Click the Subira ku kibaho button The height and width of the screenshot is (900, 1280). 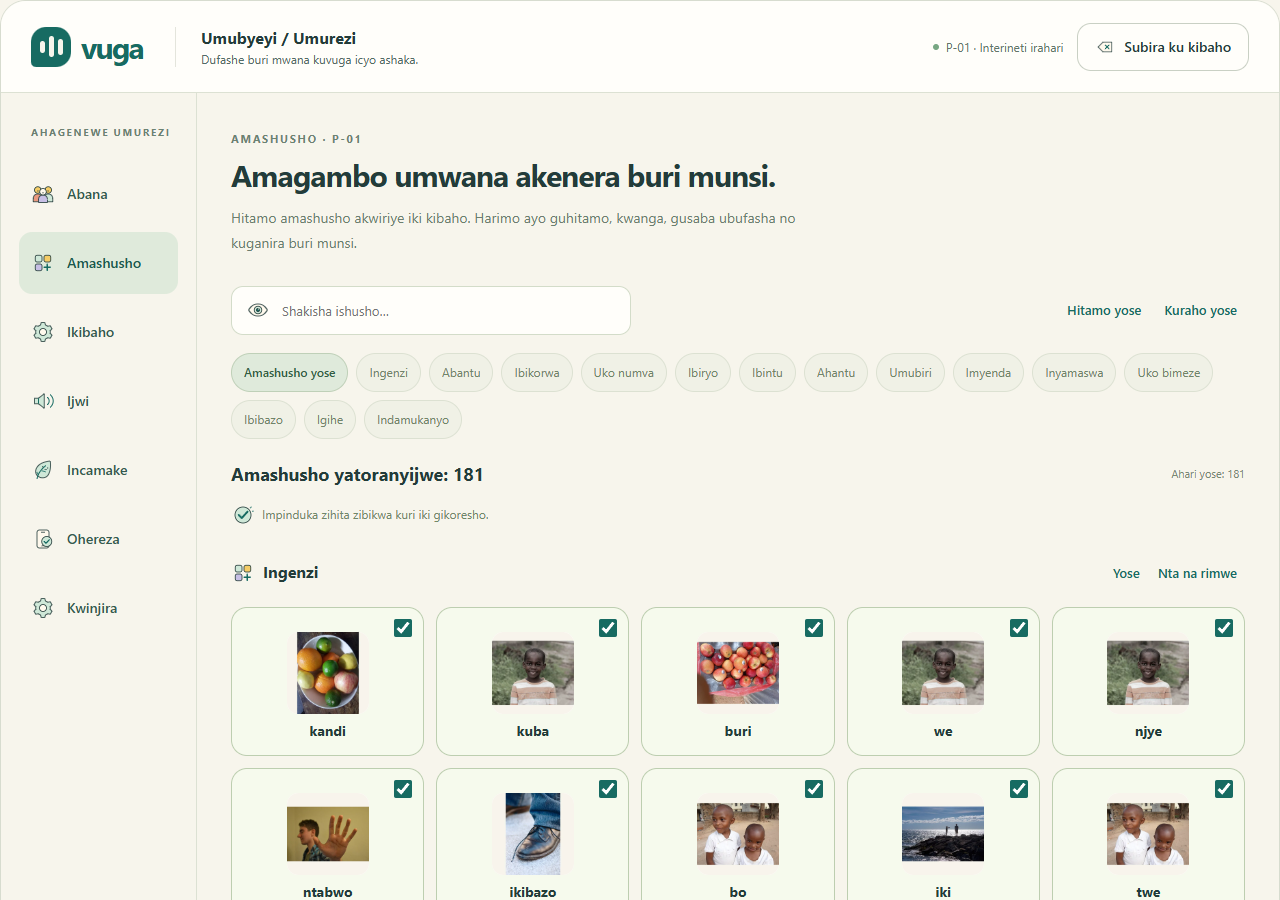[x=1163, y=47]
